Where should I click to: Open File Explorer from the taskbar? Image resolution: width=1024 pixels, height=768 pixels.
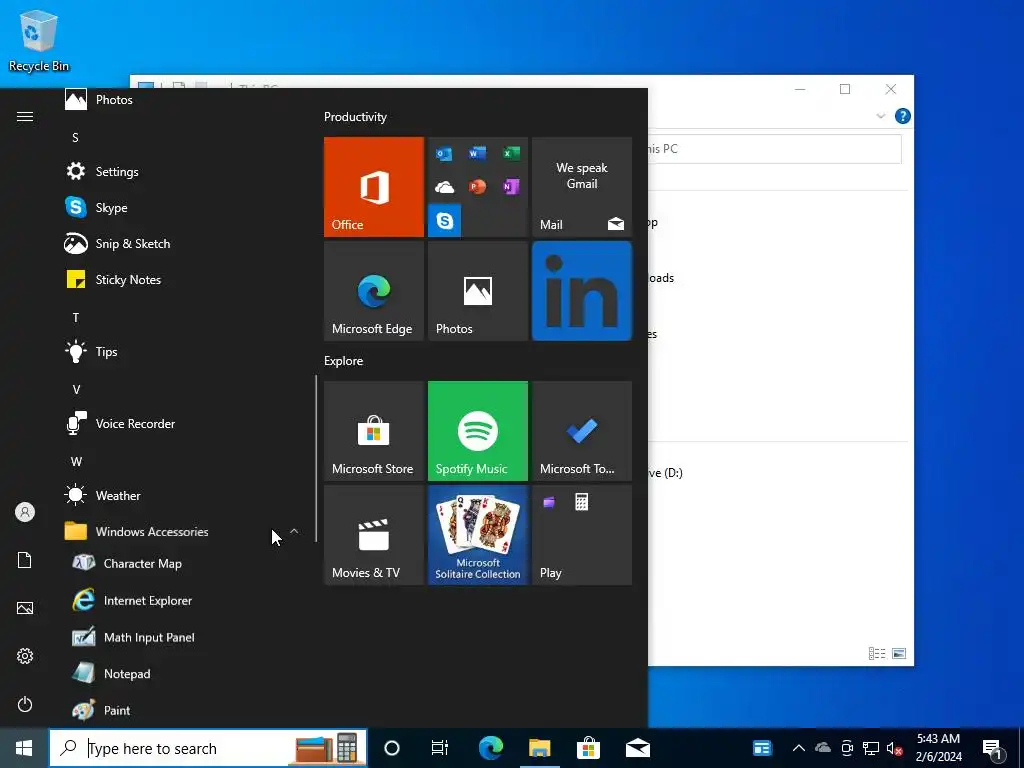click(x=539, y=748)
